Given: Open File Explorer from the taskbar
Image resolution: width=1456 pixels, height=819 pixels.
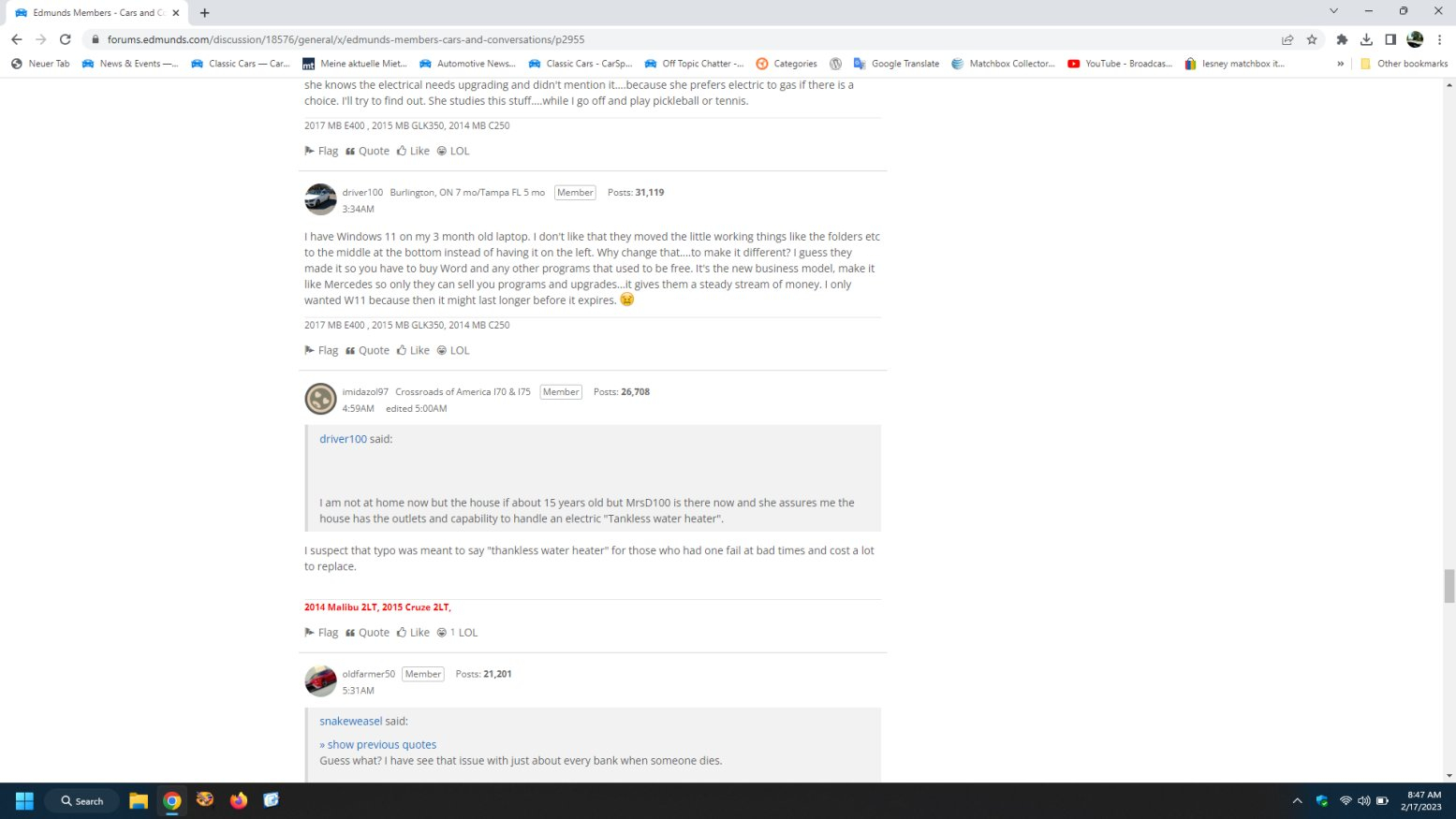Looking at the screenshot, I should [x=139, y=800].
